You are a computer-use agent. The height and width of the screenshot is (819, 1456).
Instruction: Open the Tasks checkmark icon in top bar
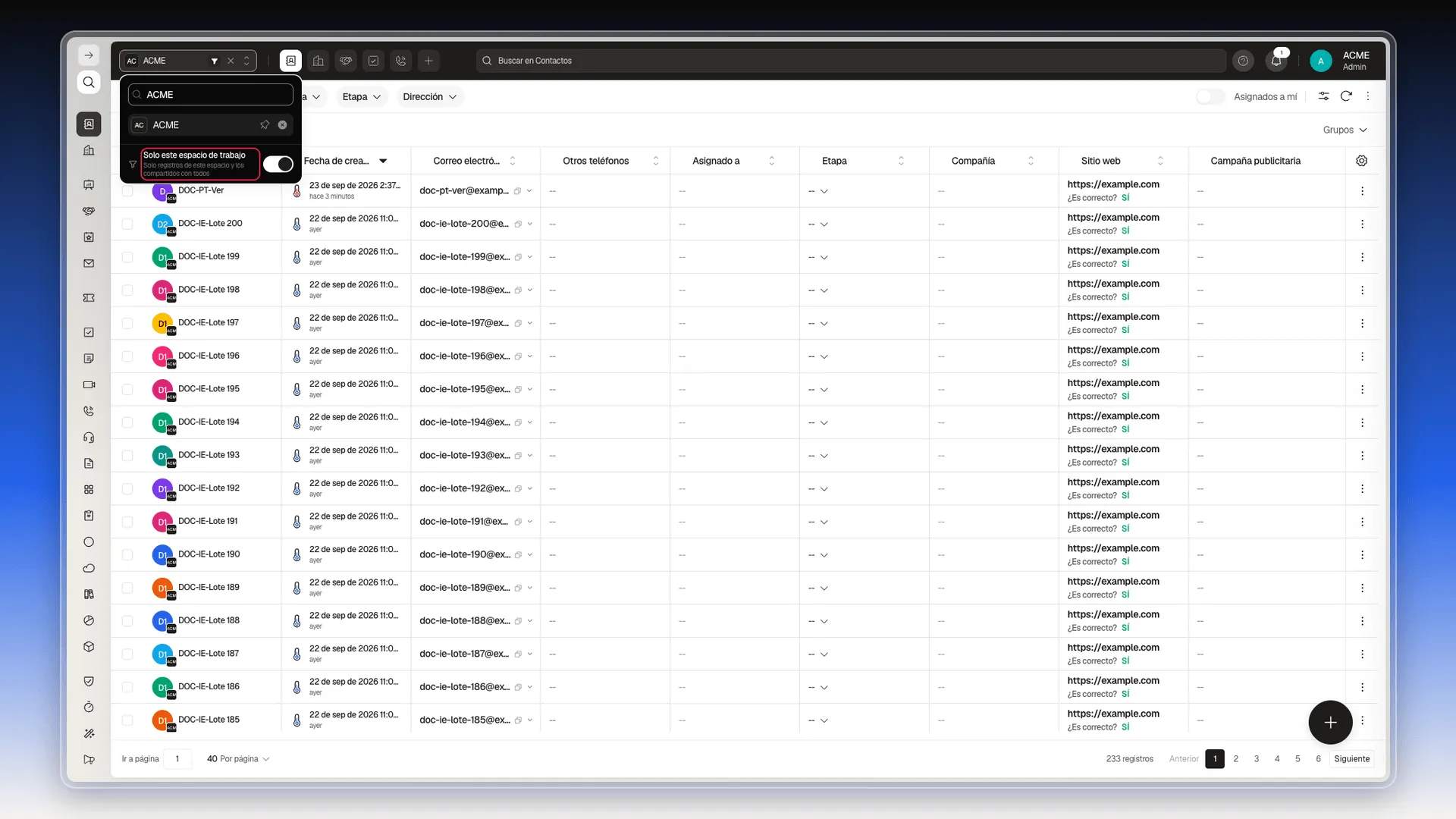point(373,61)
